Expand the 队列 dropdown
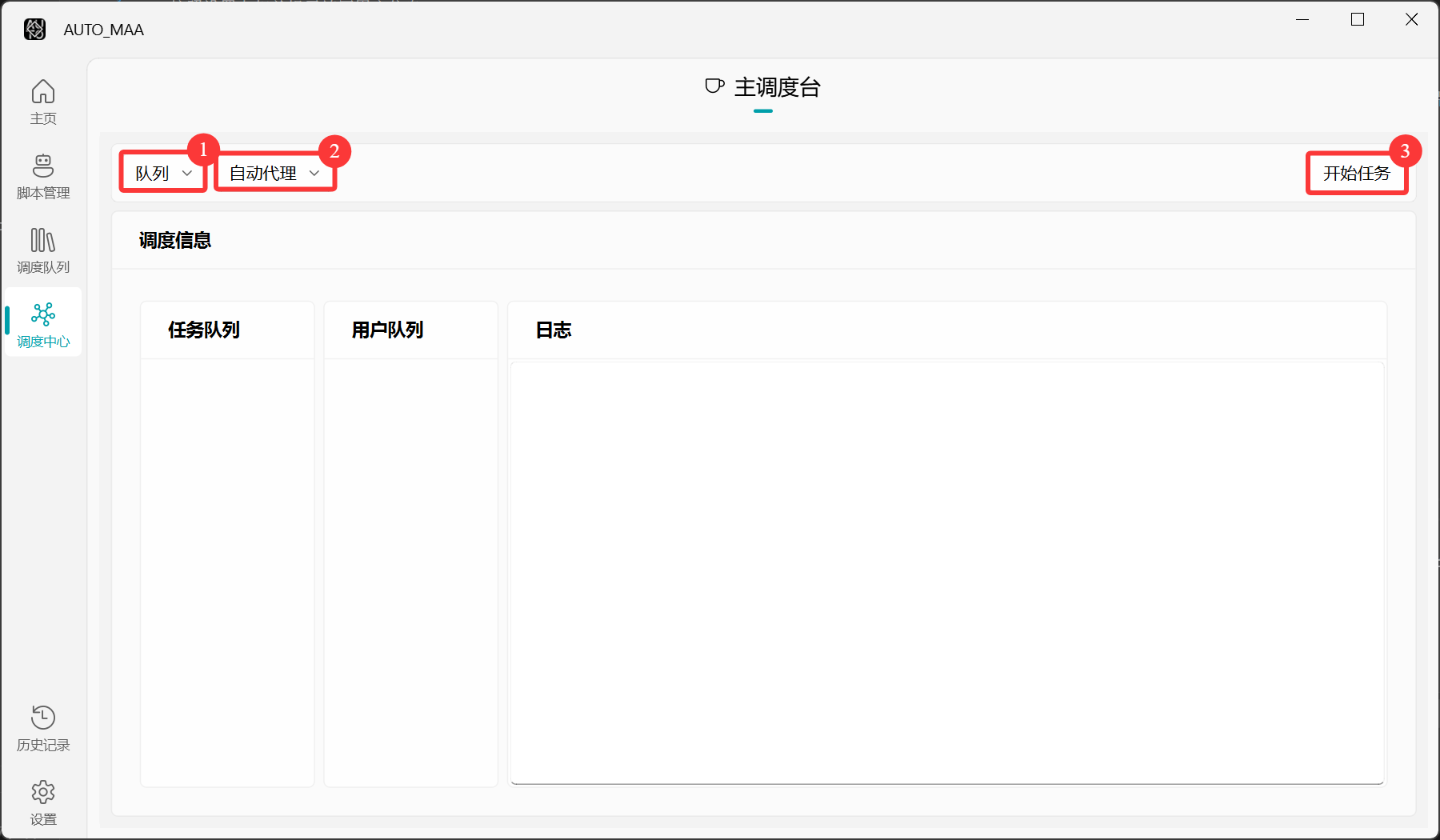 (x=163, y=173)
